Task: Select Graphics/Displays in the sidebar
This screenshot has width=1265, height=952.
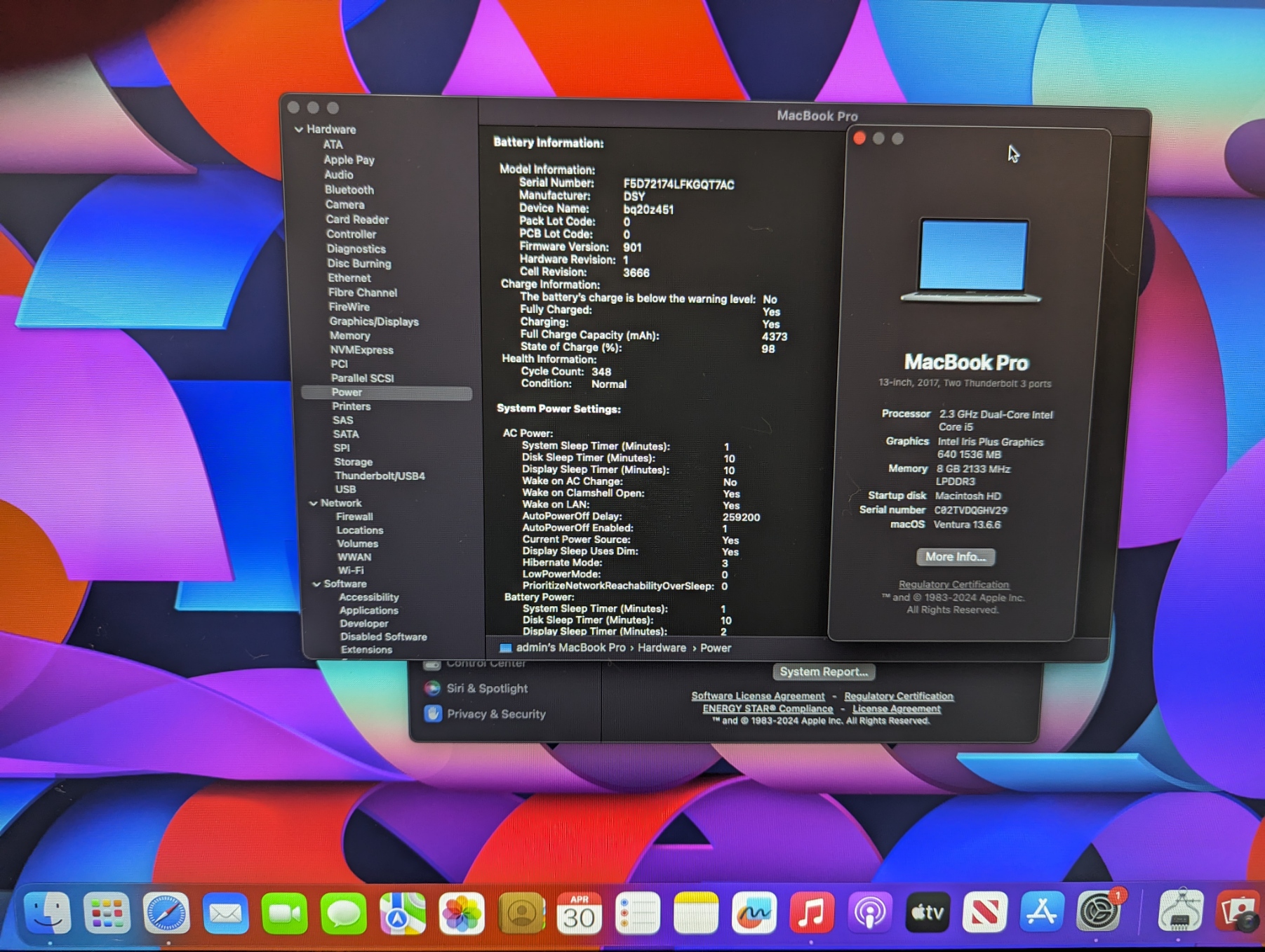Action: (x=373, y=322)
